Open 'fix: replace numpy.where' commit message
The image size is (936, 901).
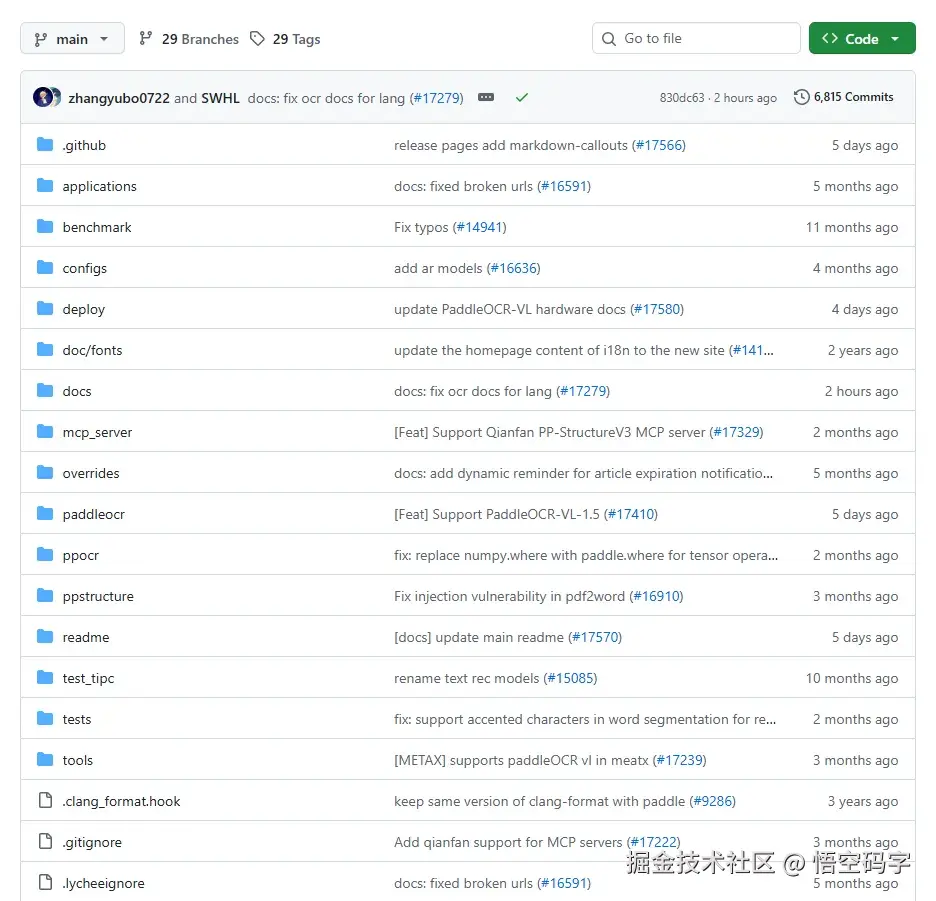coord(586,556)
